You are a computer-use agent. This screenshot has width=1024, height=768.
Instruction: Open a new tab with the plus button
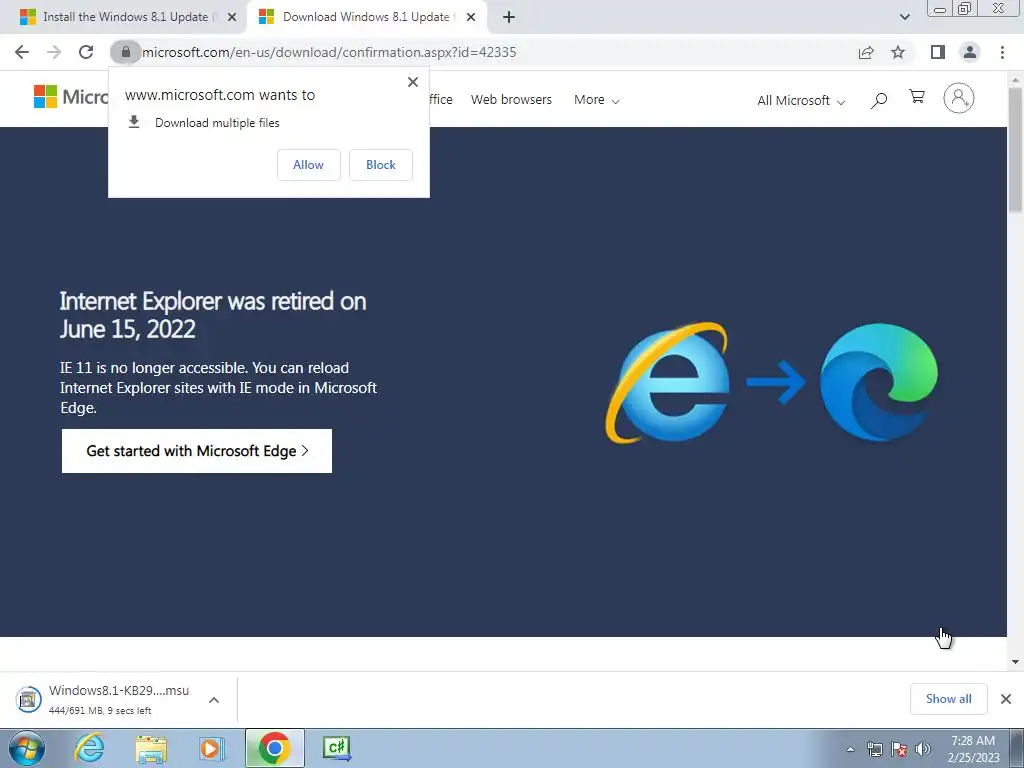[509, 17]
